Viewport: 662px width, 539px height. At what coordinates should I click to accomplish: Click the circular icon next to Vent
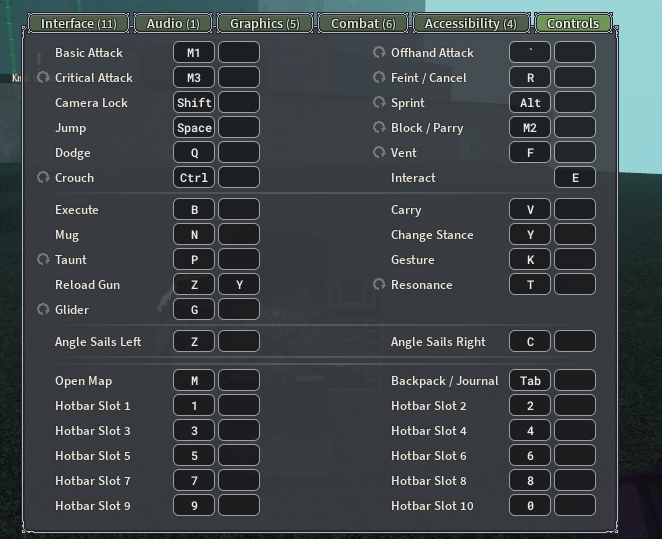pyautogui.click(x=379, y=153)
